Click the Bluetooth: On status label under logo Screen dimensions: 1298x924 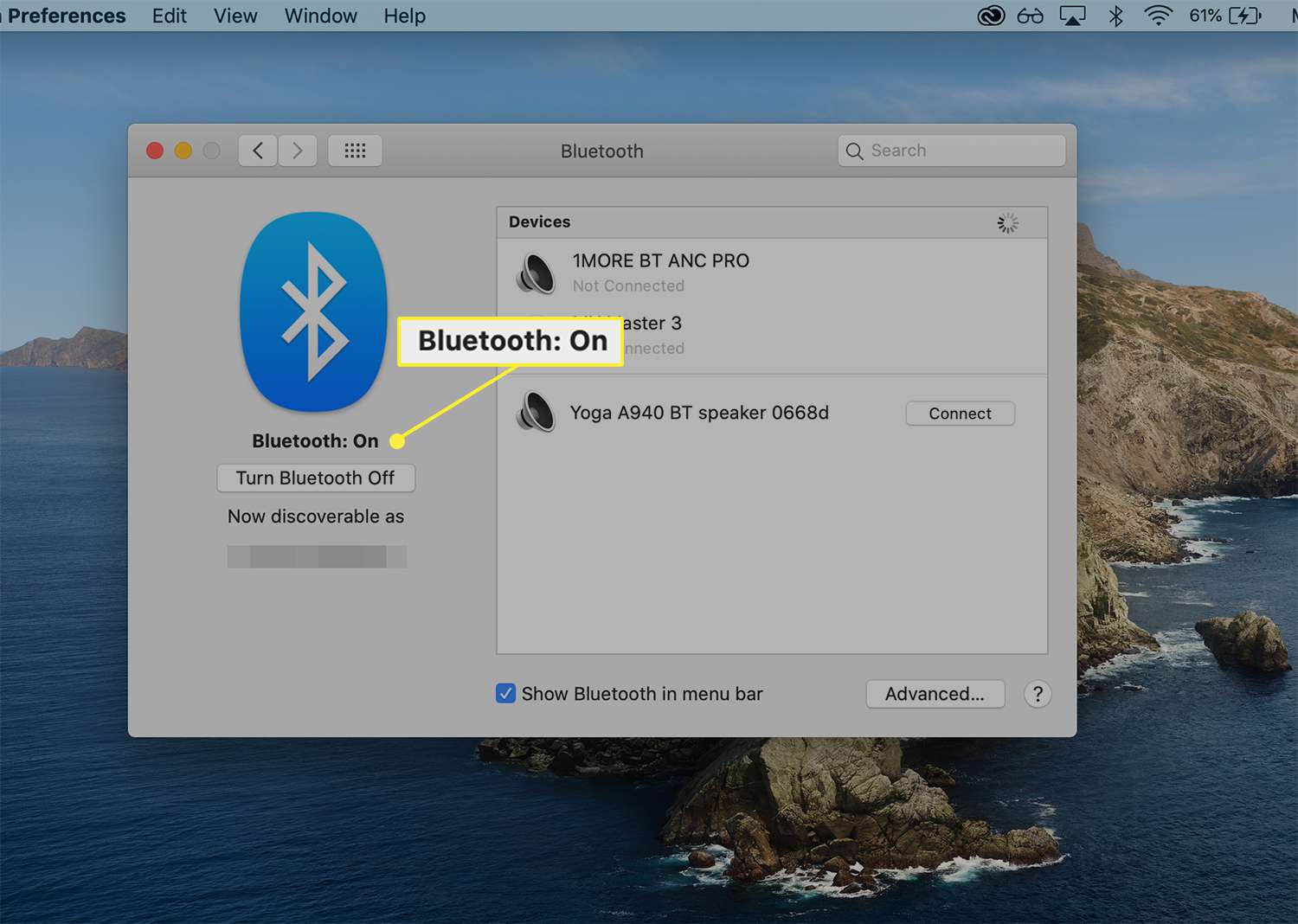point(315,441)
